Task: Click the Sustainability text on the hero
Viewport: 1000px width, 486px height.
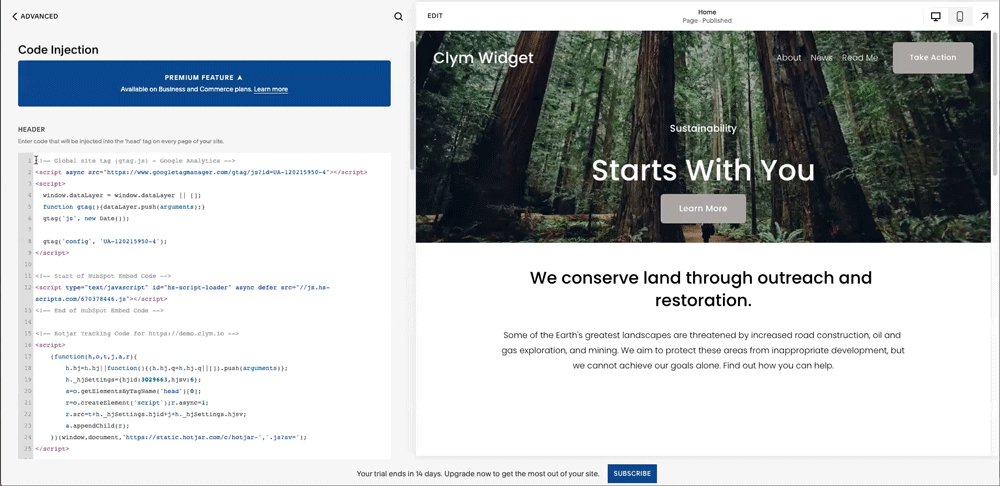Action: click(703, 128)
